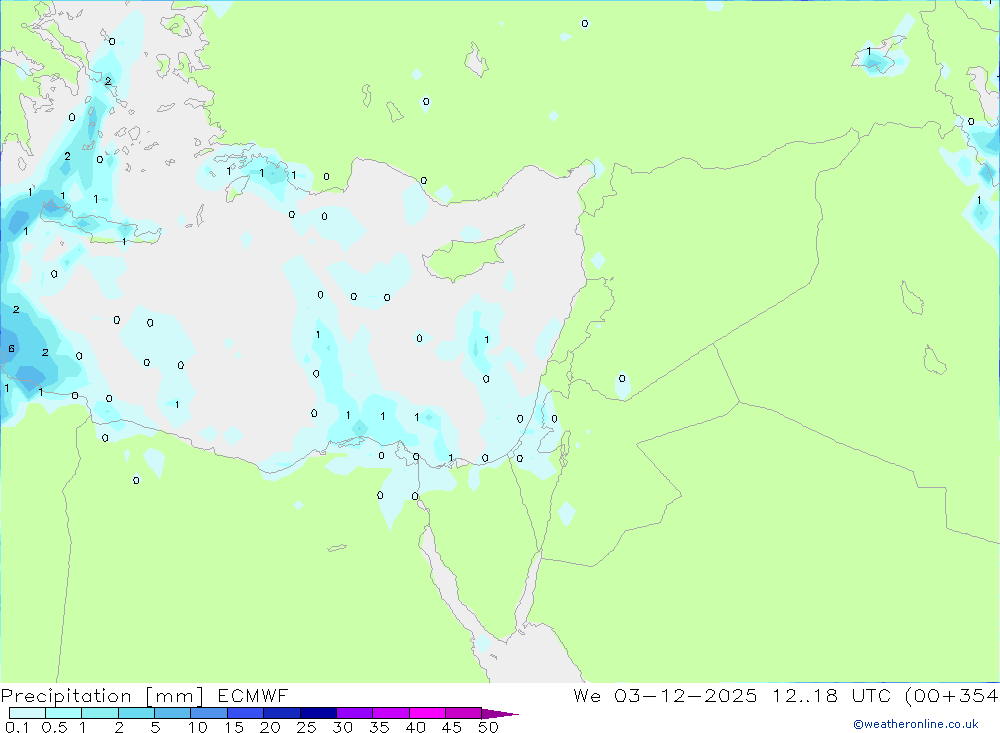
Task: Click the legend value '25'
Action: tap(306, 727)
